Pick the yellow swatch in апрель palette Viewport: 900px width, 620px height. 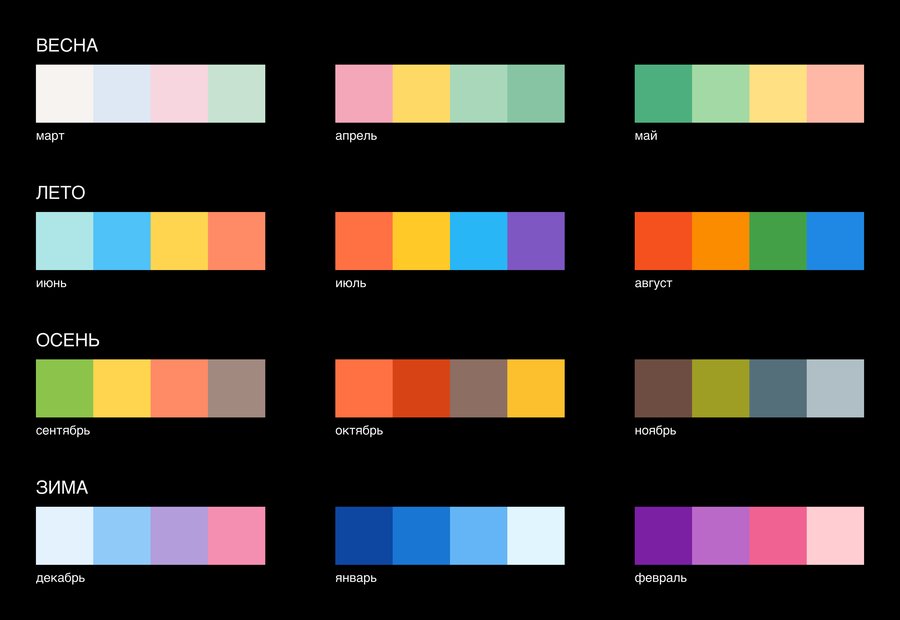421,94
